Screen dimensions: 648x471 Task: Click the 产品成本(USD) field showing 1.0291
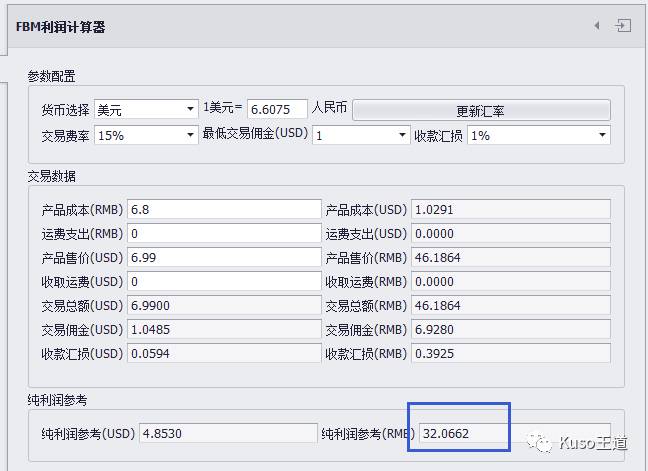(x=510, y=210)
